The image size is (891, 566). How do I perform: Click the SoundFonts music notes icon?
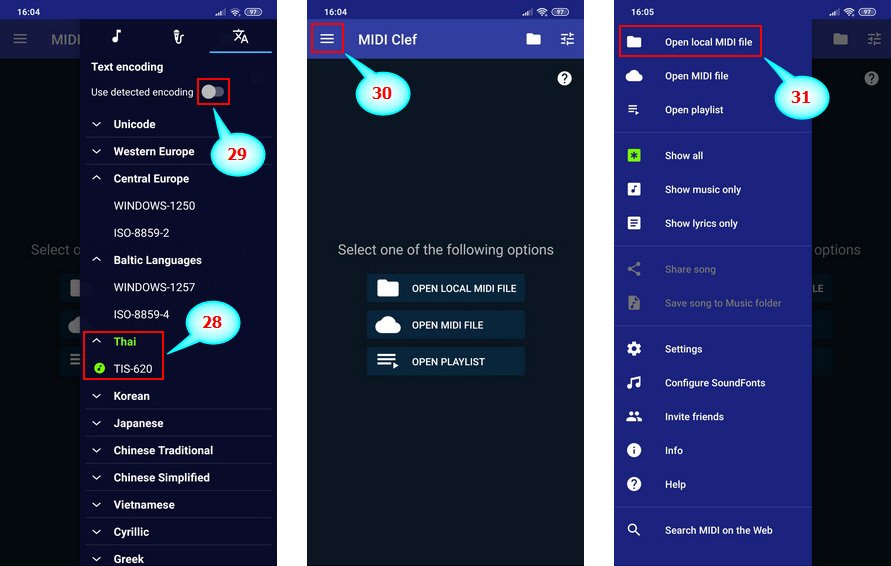tap(634, 382)
